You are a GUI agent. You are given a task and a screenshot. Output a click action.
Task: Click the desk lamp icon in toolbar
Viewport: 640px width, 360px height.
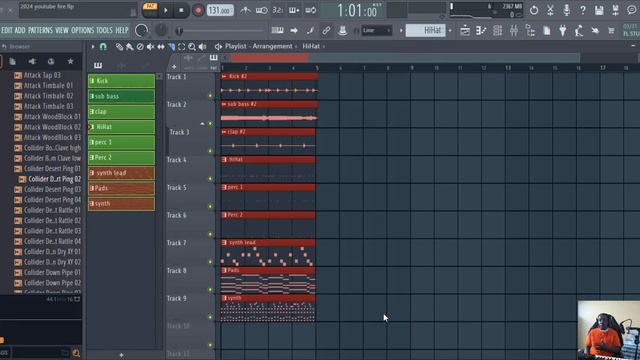pos(579,31)
